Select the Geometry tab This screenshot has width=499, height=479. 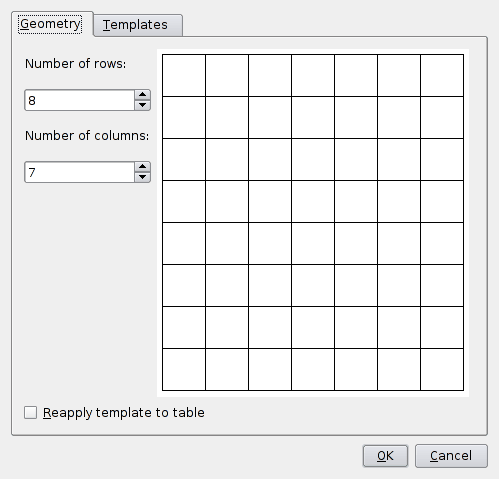50,24
